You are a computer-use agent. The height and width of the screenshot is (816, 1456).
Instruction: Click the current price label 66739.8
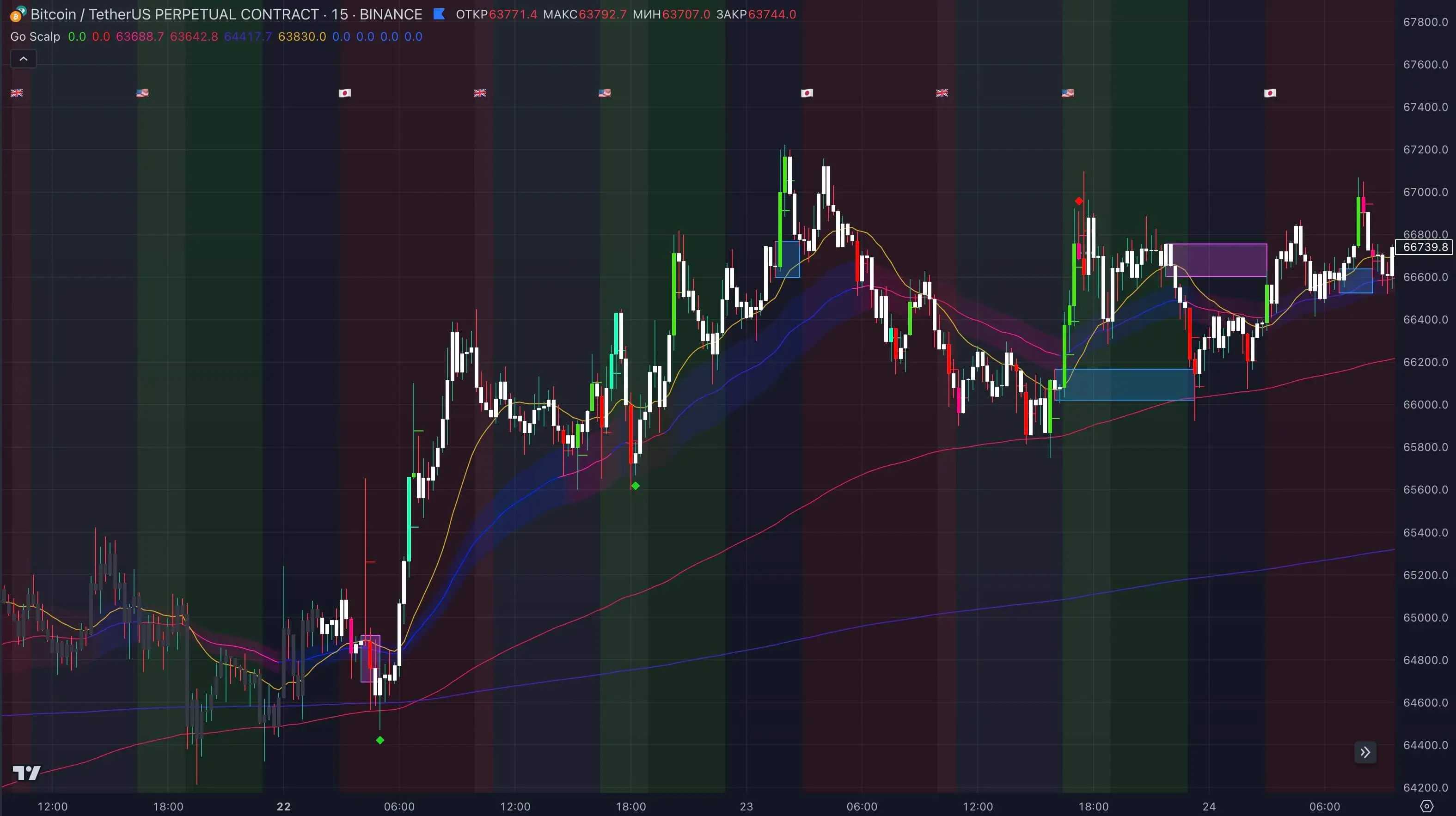click(x=1425, y=247)
